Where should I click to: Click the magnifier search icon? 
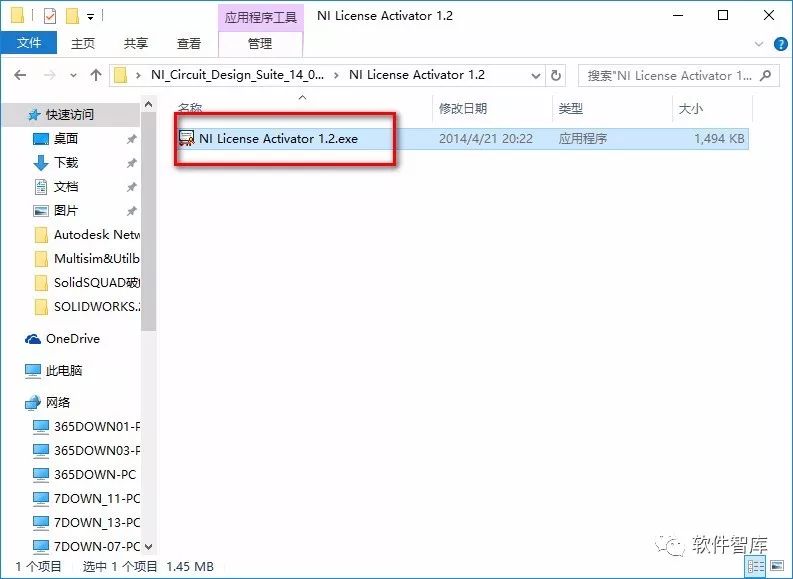766,76
